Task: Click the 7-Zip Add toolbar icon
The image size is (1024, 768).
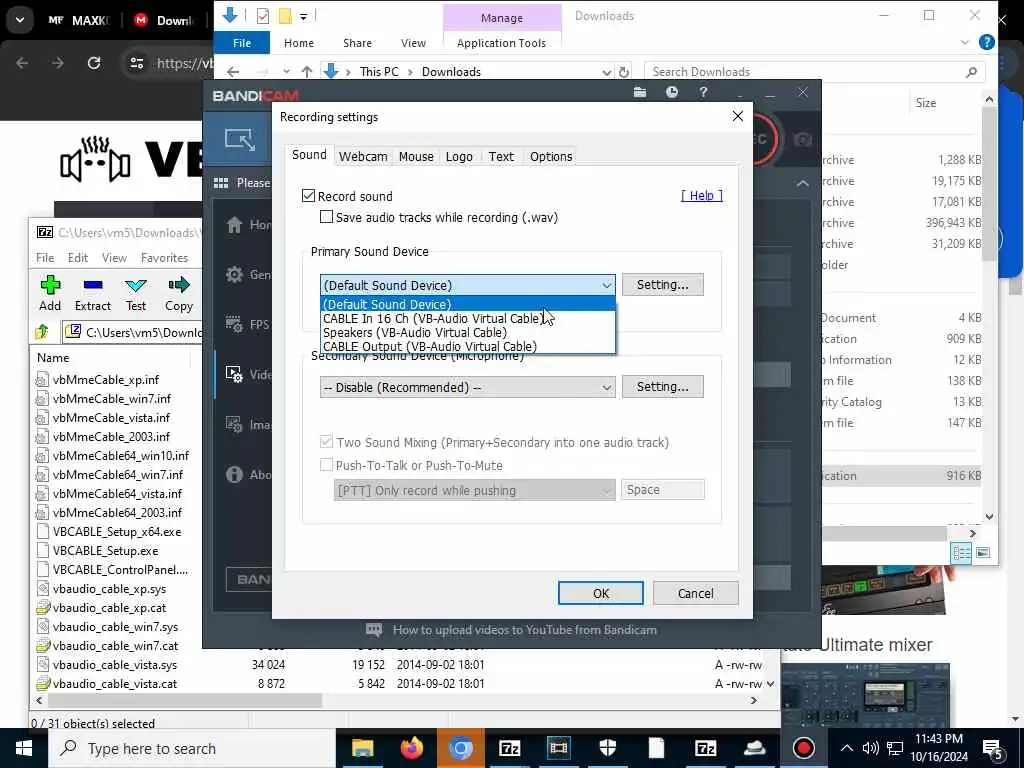Action: coord(50,285)
